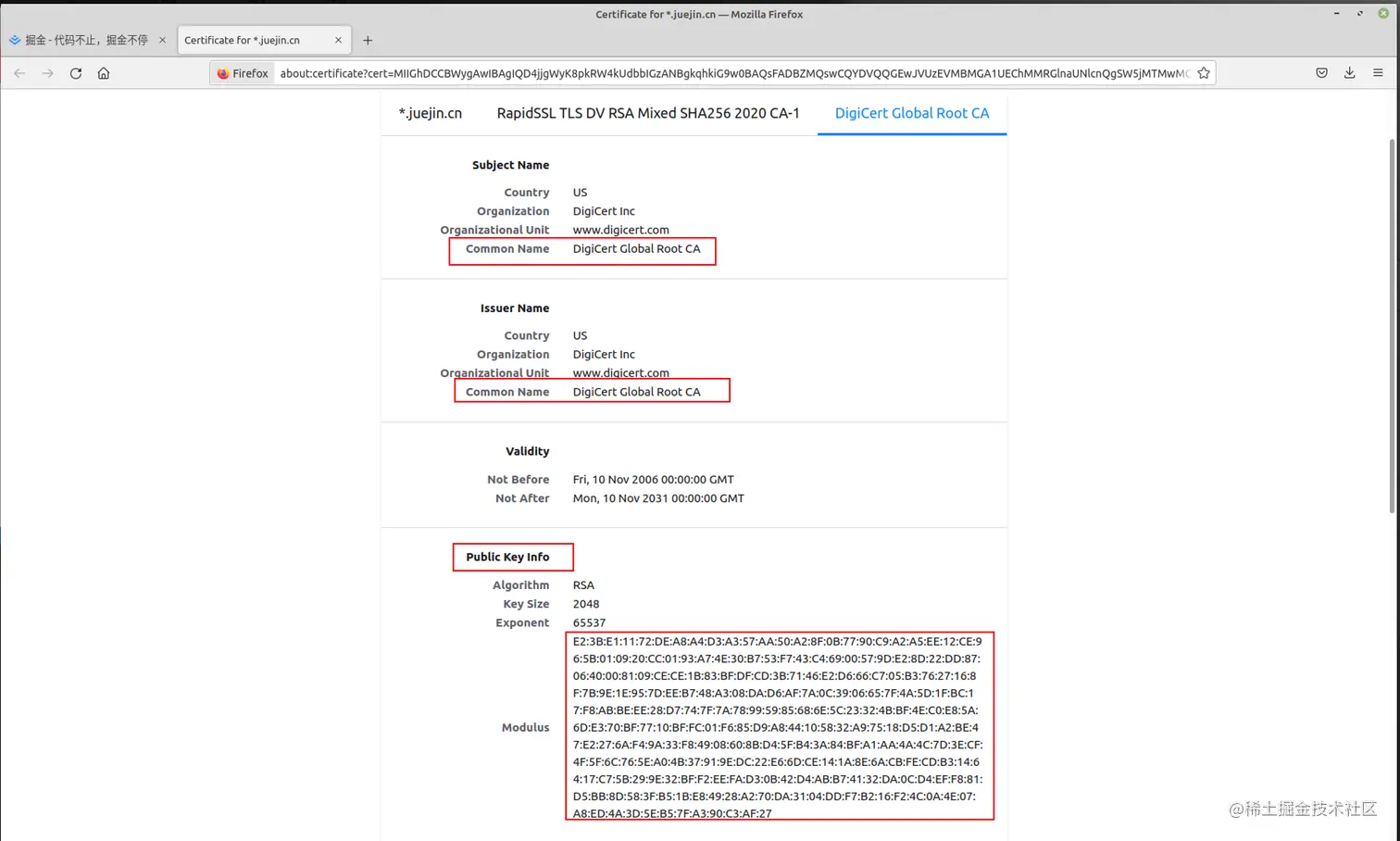Select the DigiCert Global Root CA tab
The width and height of the screenshot is (1400, 841).
point(912,113)
